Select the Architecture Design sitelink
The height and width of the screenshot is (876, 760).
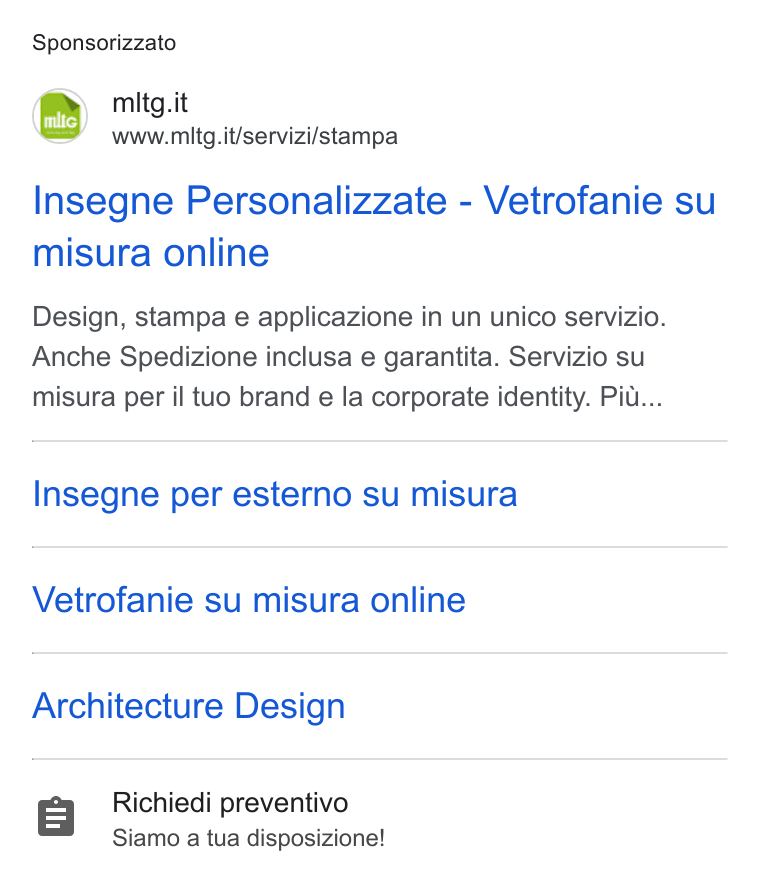click(189, 706)
